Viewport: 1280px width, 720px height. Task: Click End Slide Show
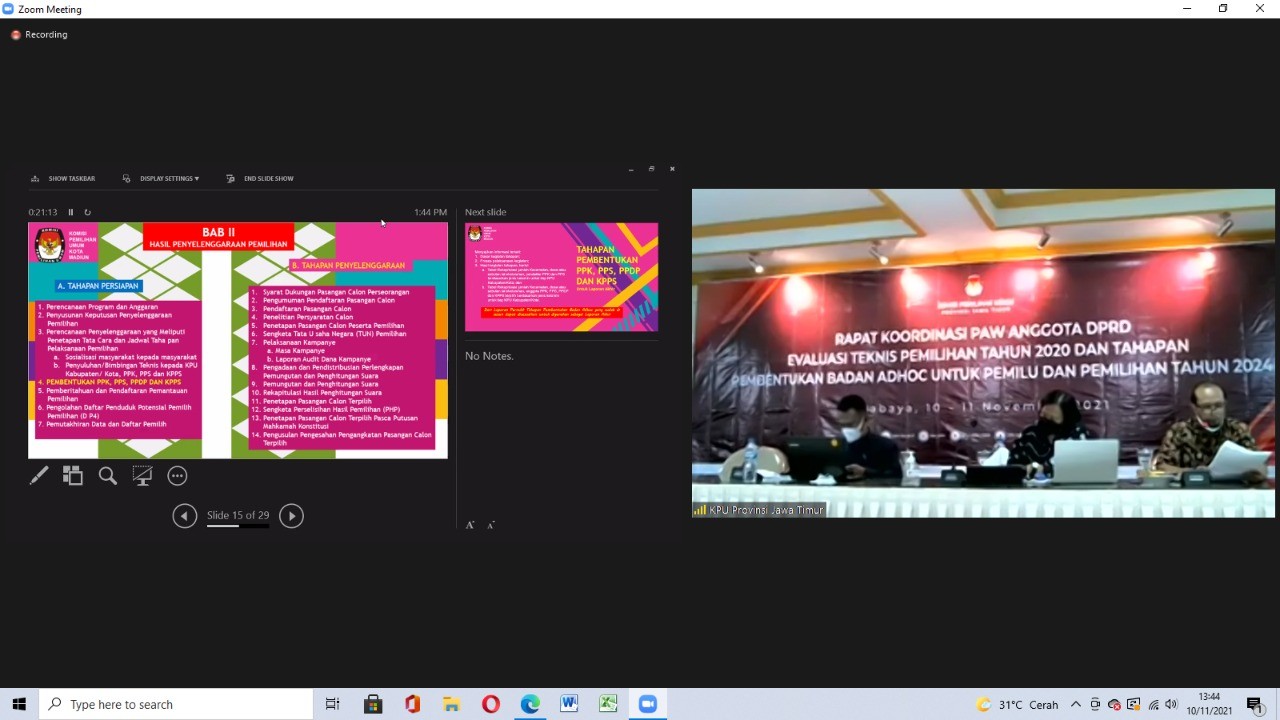click(260, 179)
